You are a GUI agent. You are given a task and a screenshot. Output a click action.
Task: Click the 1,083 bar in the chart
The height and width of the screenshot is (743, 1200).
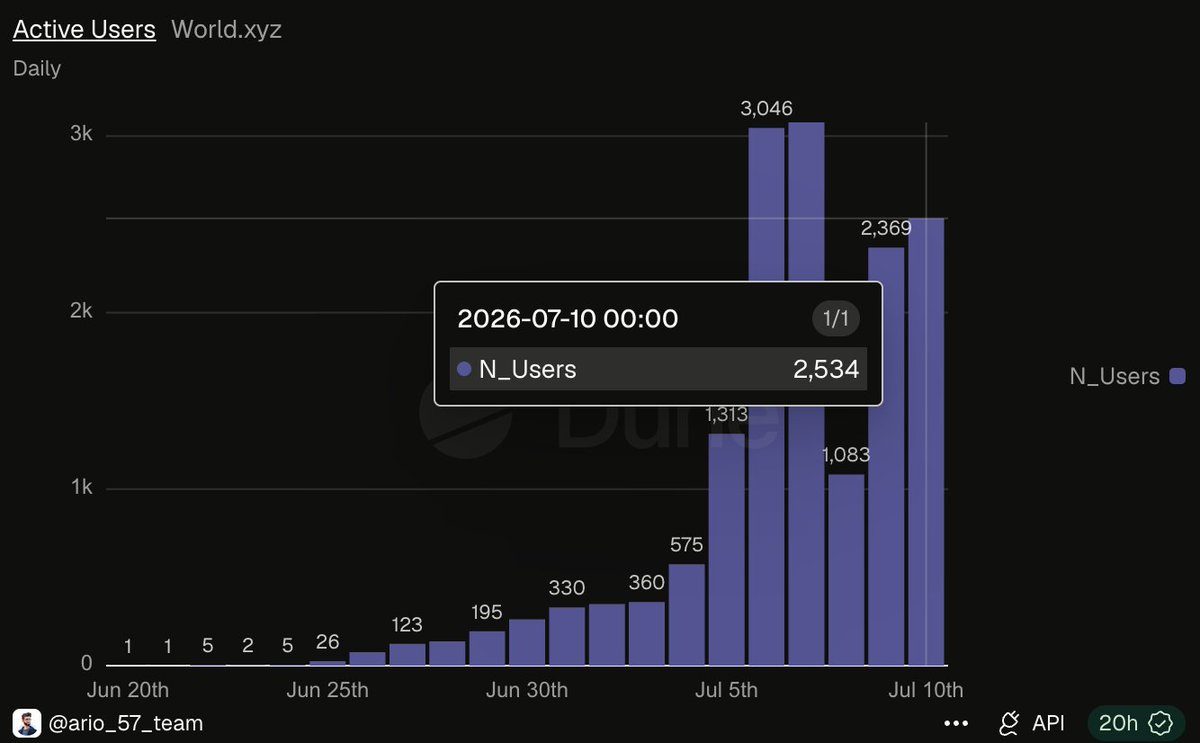(x=846, y=570)
